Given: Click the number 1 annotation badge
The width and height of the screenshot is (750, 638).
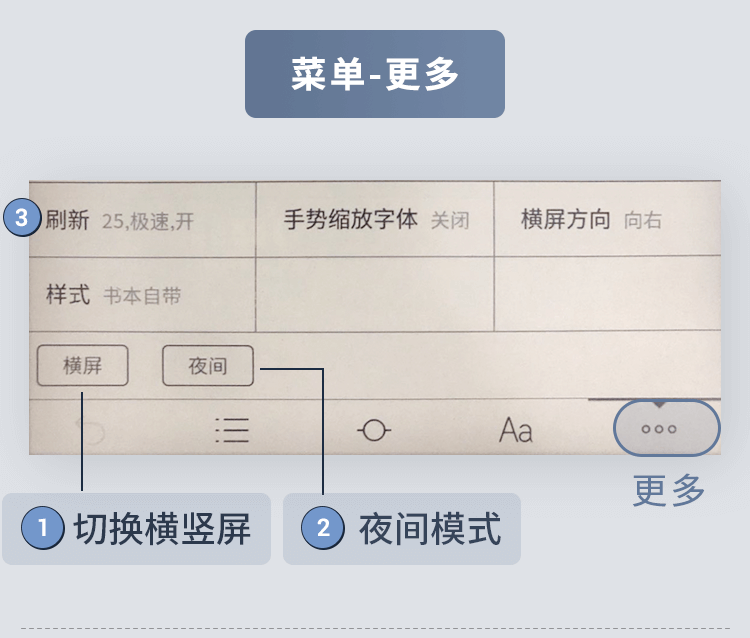Looking at the screenshot, I should (43, 528).
